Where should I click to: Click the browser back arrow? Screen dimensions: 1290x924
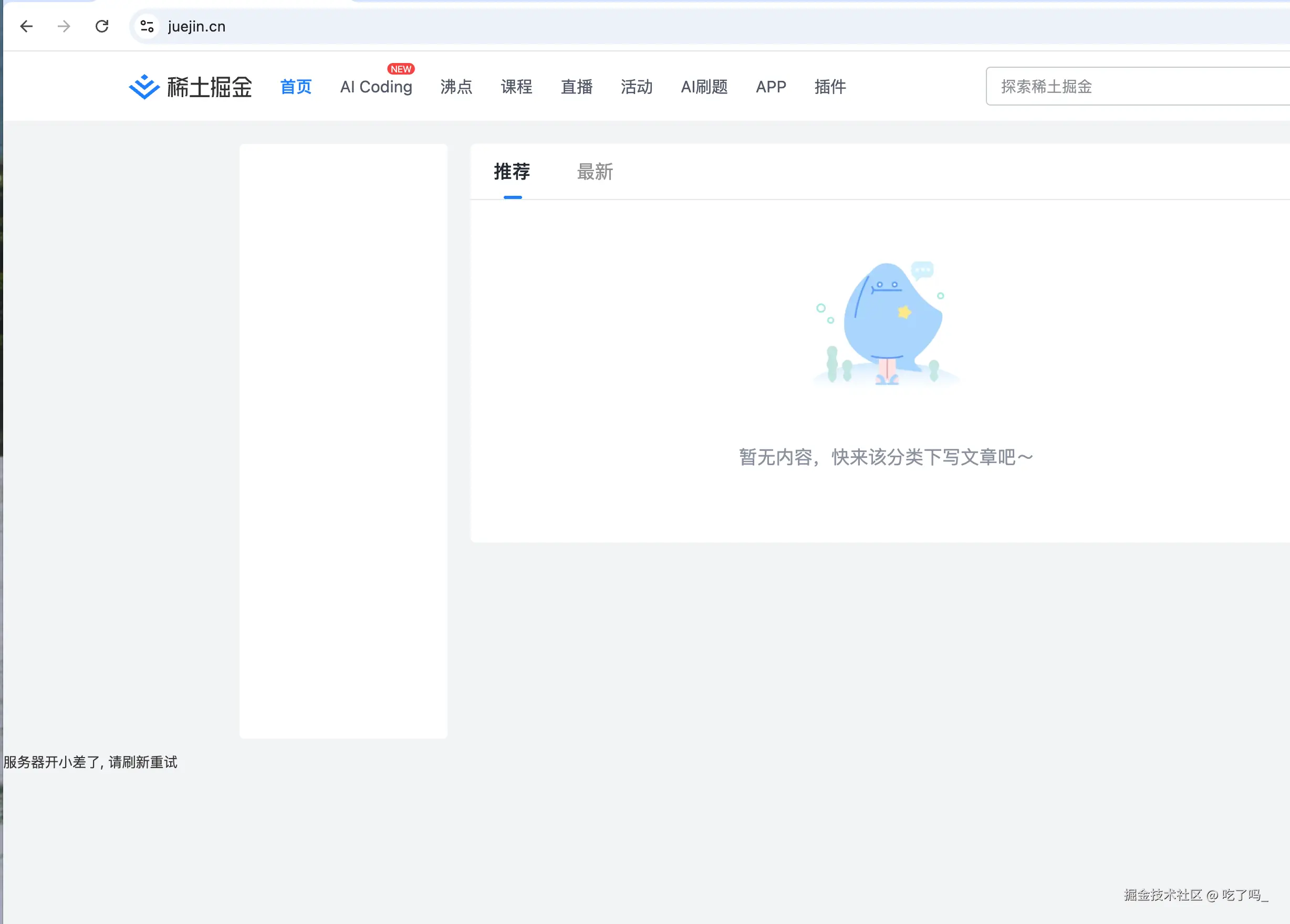26,26
